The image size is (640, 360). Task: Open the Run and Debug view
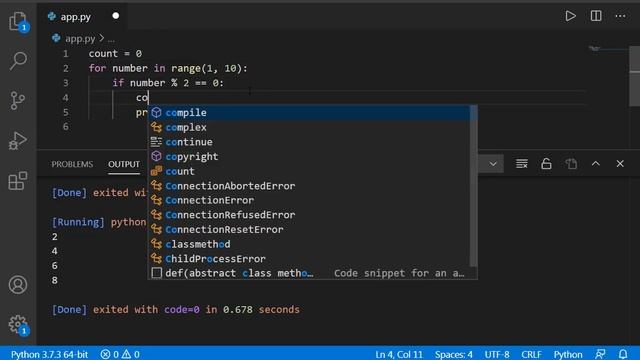pos(18,140)
